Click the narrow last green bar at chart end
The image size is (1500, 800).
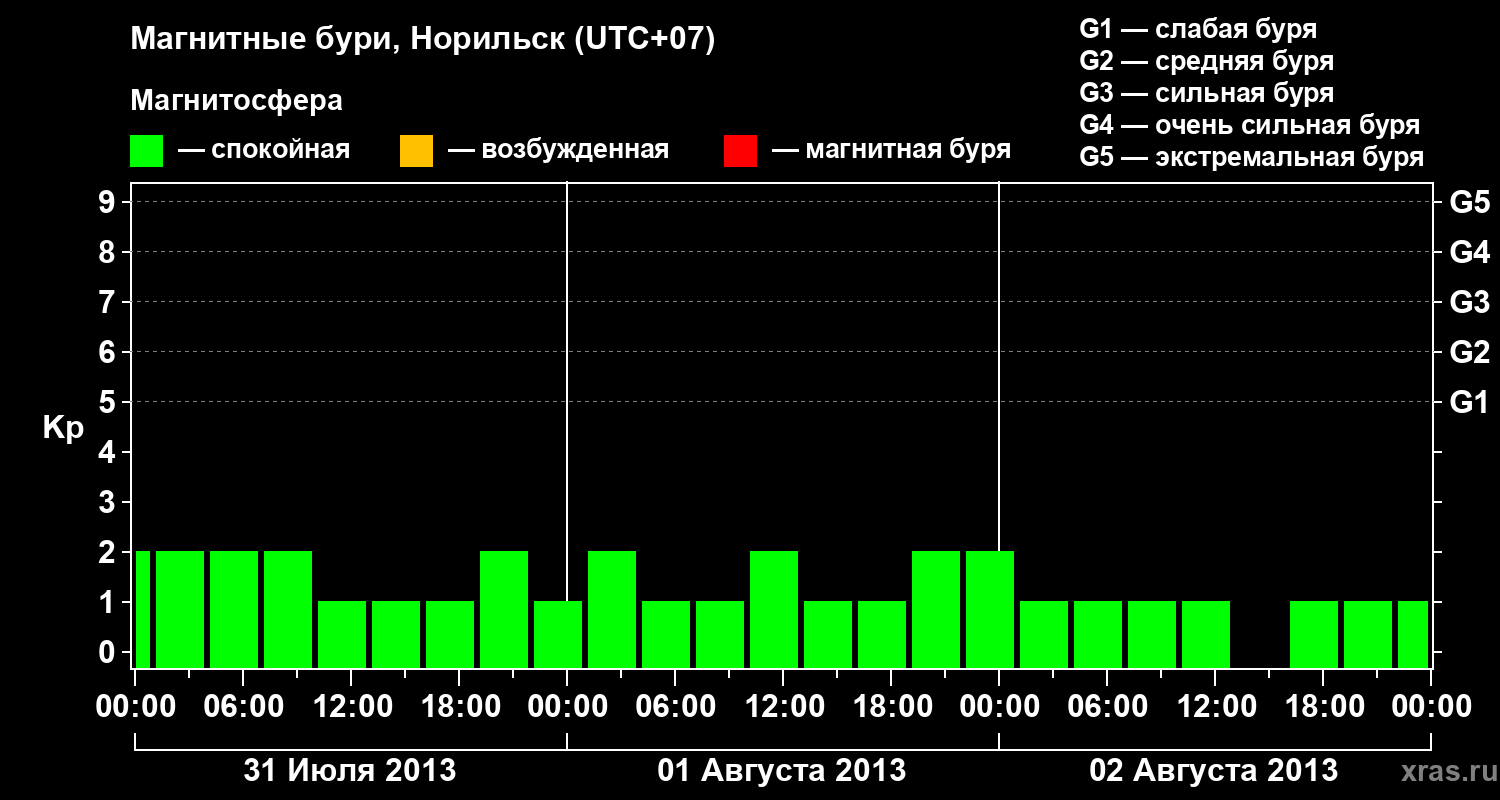(x=1413, y=634)
